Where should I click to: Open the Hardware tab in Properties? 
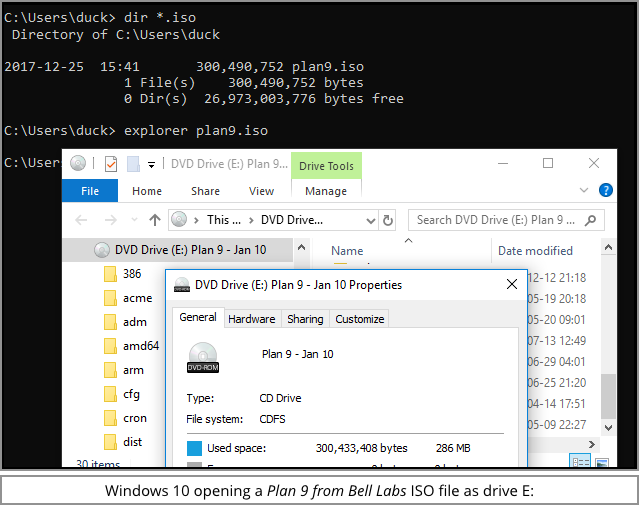[x=251, y=319]
